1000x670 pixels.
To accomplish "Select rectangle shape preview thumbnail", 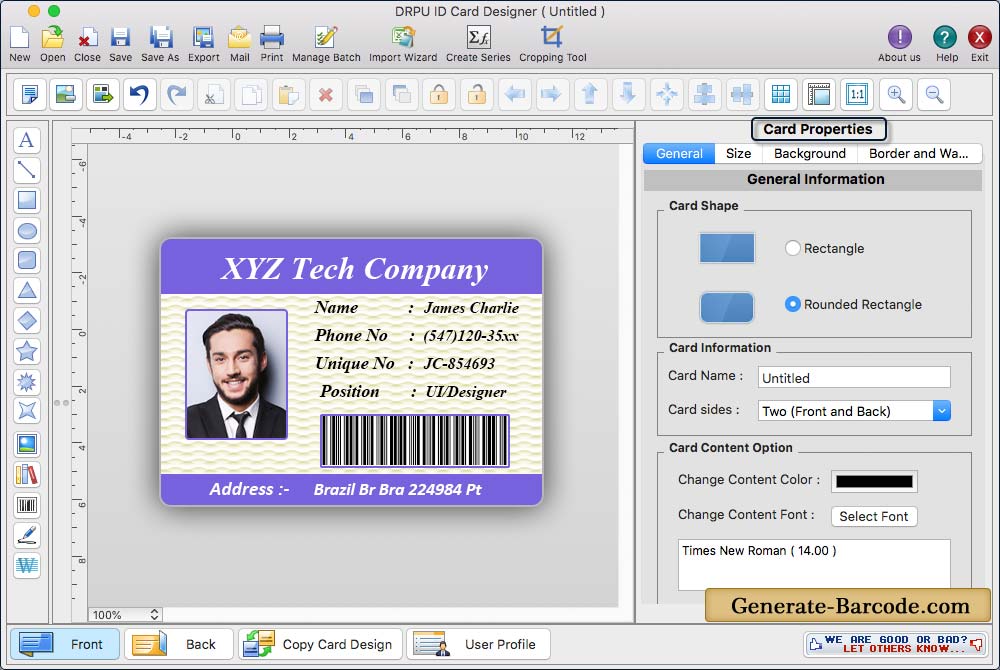I will point(727,248).
